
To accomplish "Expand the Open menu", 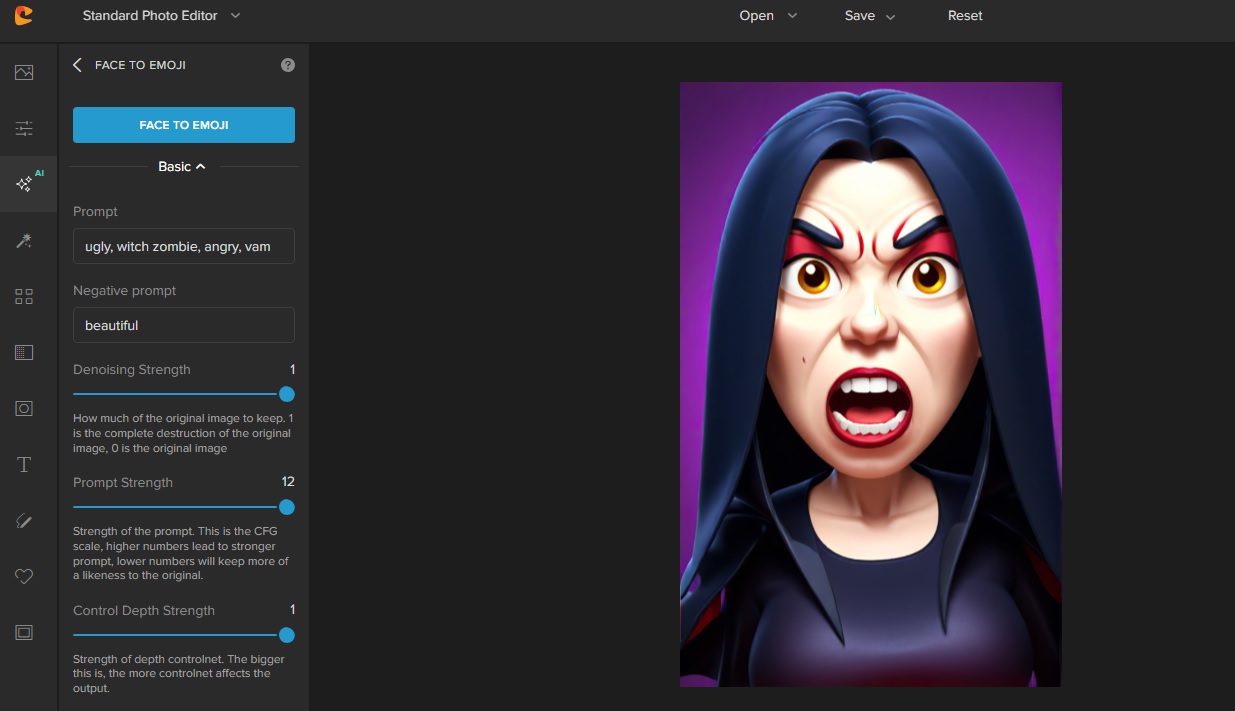I will [768, 16].
